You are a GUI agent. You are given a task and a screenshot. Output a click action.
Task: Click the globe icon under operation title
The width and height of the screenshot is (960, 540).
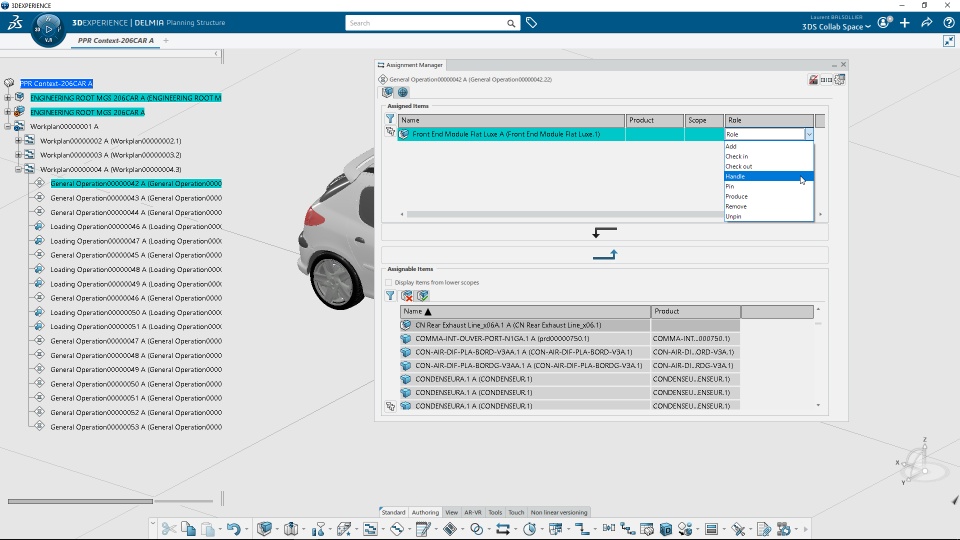click(x=403, y=92)
